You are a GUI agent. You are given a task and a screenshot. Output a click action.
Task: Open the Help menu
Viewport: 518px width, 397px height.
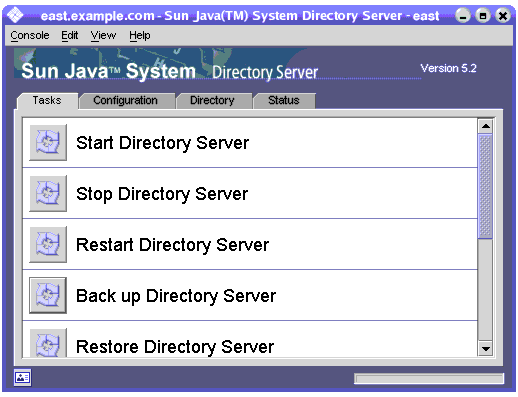tap(140, 35)
